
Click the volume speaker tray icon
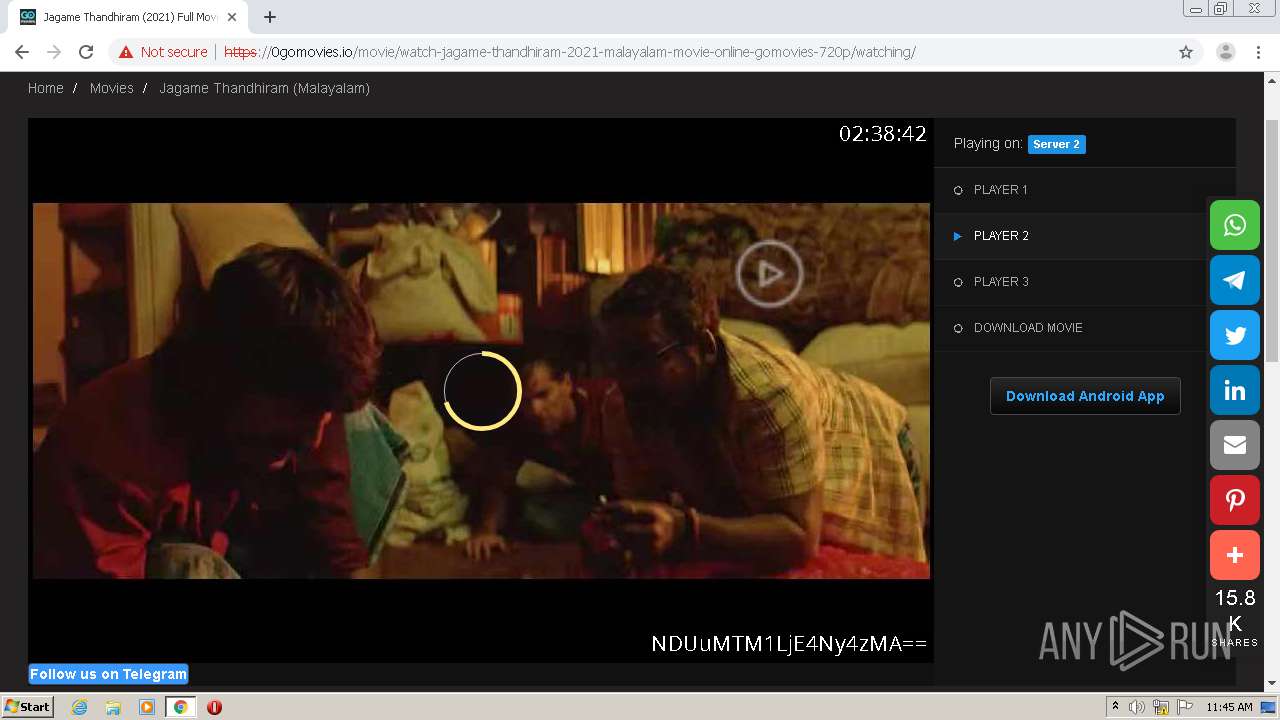1137,707
